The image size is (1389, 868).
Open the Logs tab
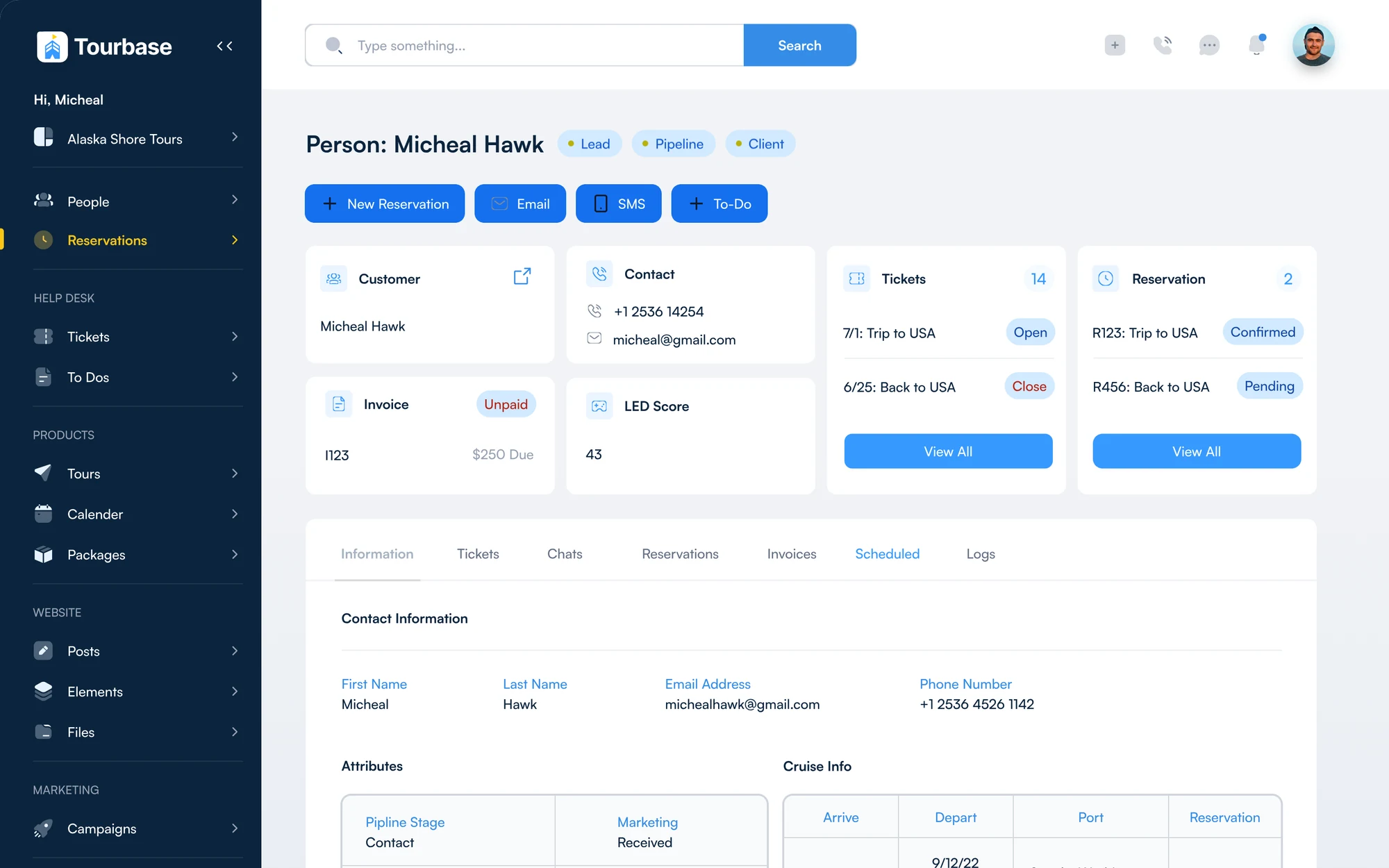click(x=981, y=554)
